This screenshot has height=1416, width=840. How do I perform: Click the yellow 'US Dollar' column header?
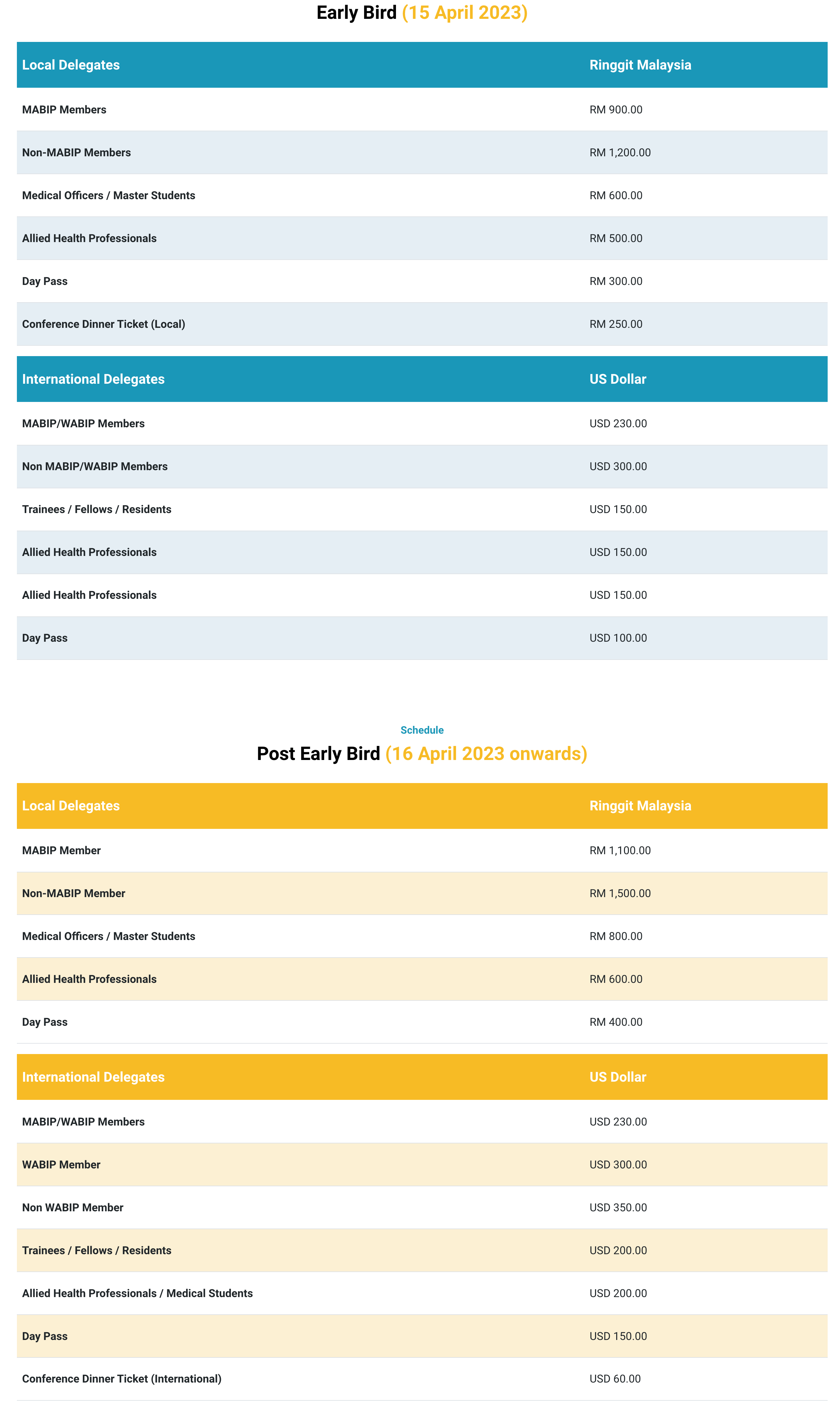tap(617, 1077)
